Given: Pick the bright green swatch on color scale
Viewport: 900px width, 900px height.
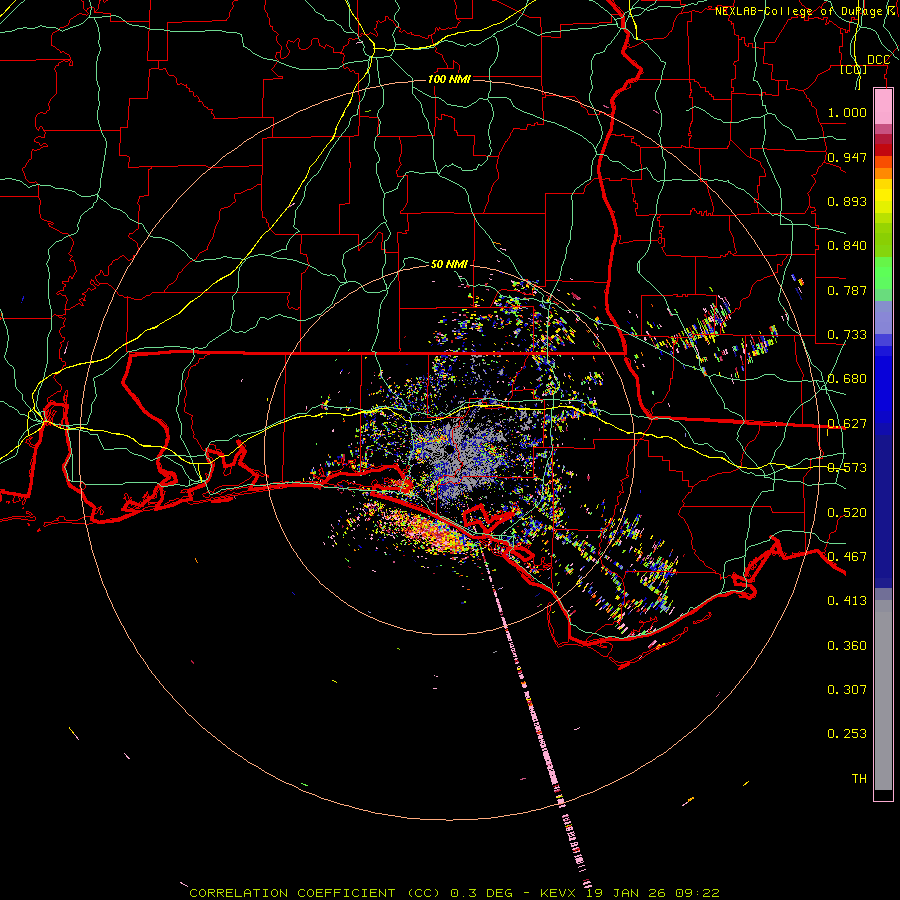Looking at the screenshot, I should coord(883,273).
